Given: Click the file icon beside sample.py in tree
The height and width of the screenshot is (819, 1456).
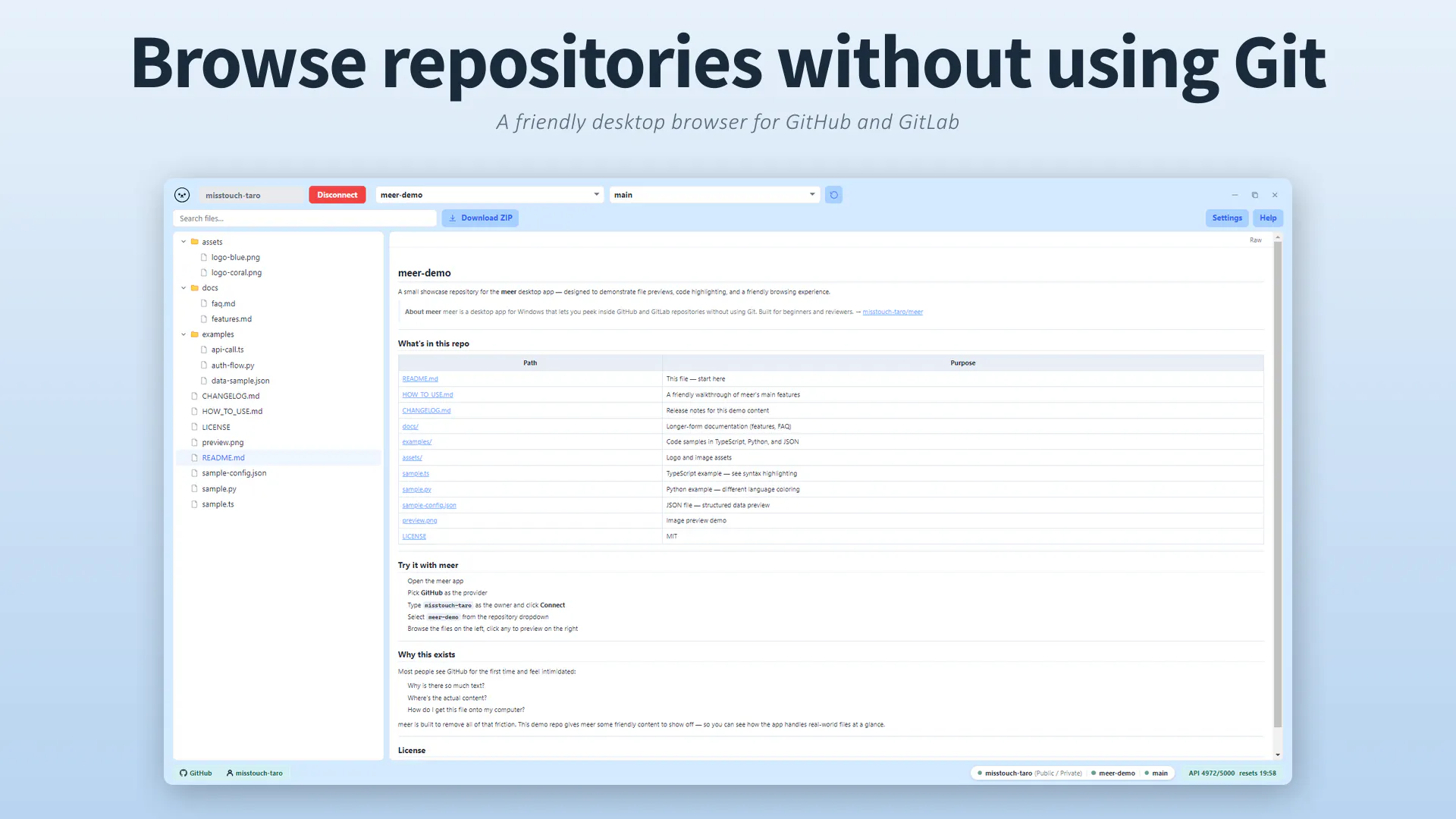Looking at the screenshot, I should [195, 489].
